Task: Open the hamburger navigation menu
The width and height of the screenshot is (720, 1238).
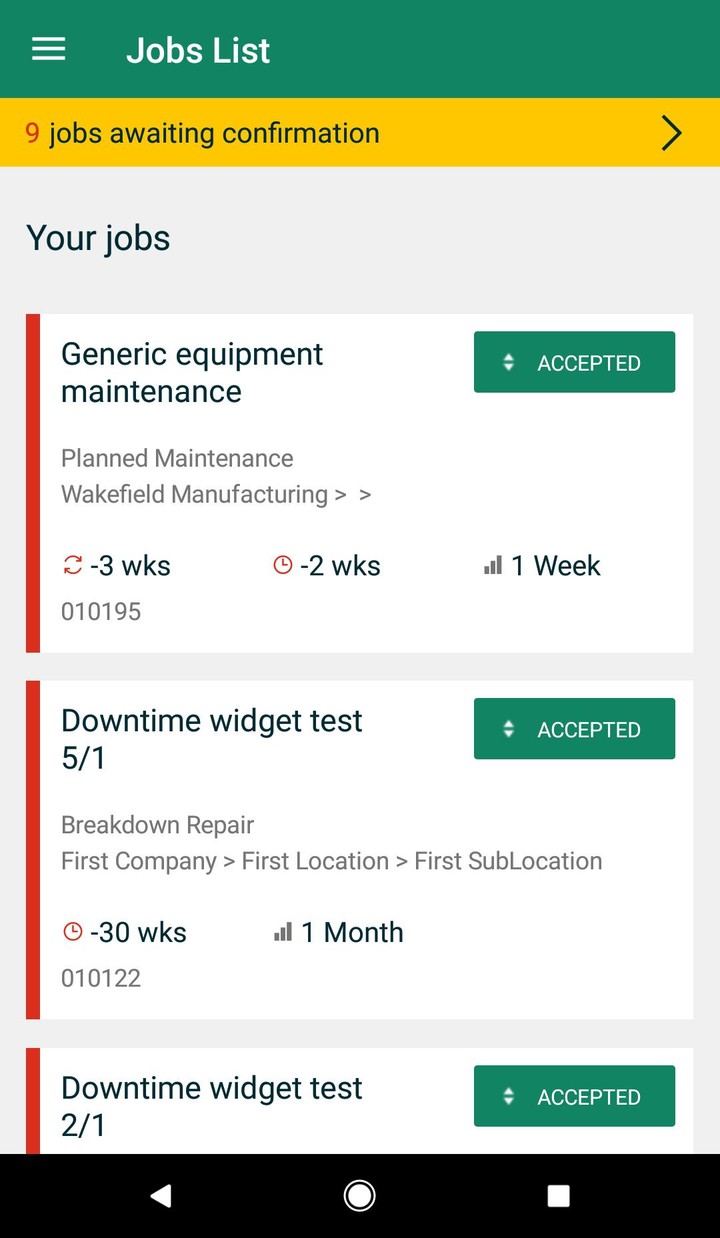Action: 49,50
